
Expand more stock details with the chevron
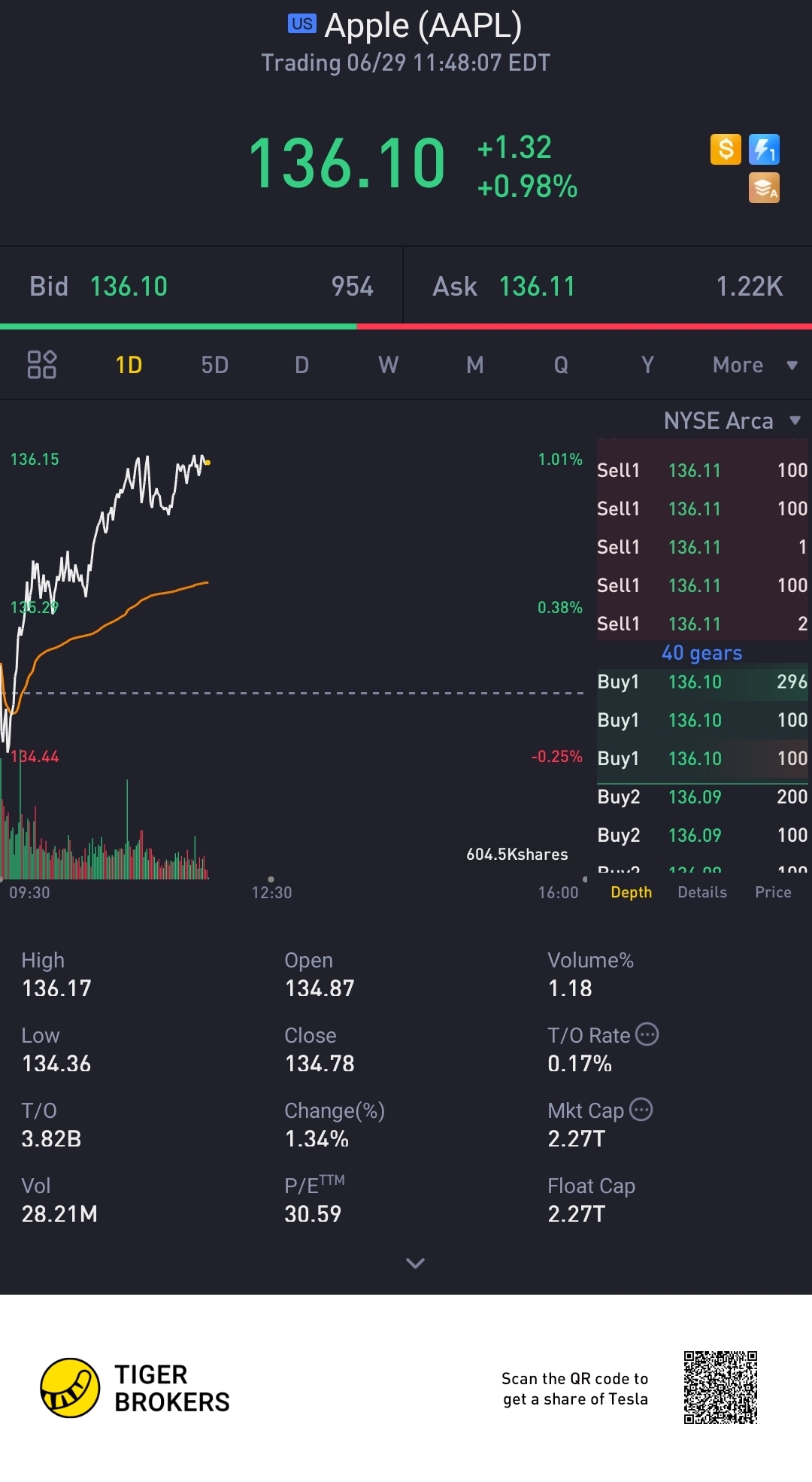(x=415, y=1263)
